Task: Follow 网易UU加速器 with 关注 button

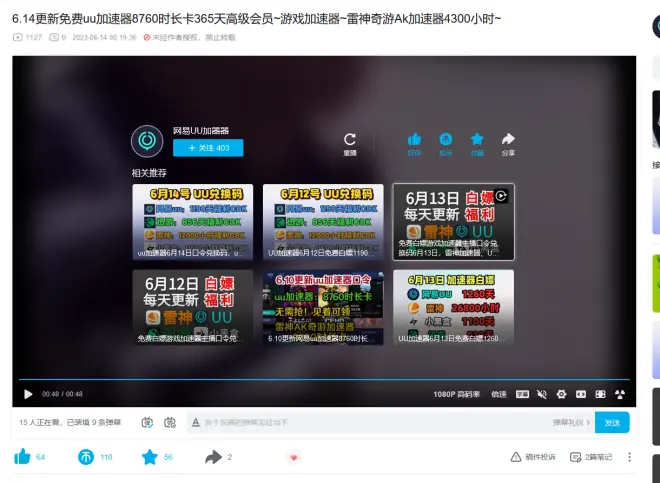Action: [208, 148]
